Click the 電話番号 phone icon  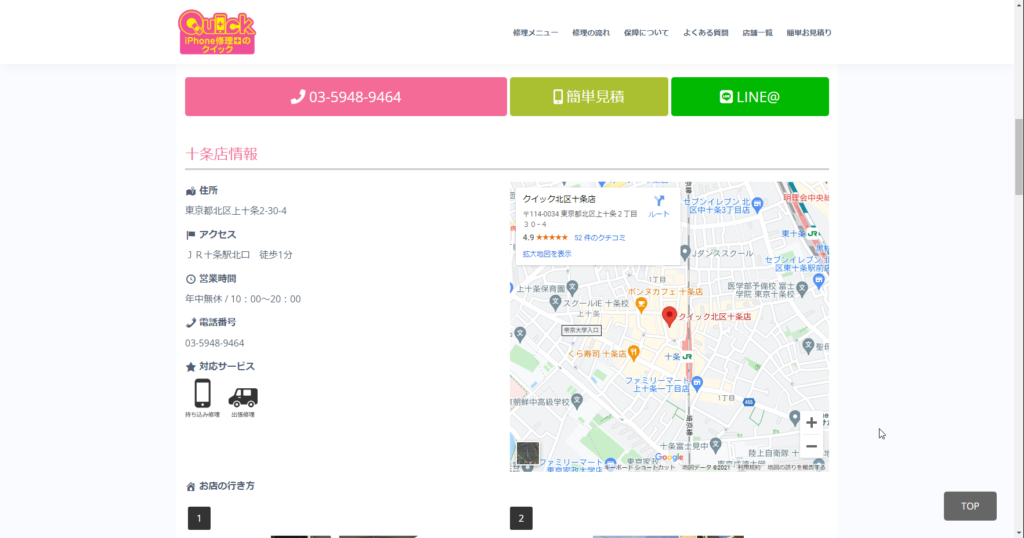coord(191,323)
